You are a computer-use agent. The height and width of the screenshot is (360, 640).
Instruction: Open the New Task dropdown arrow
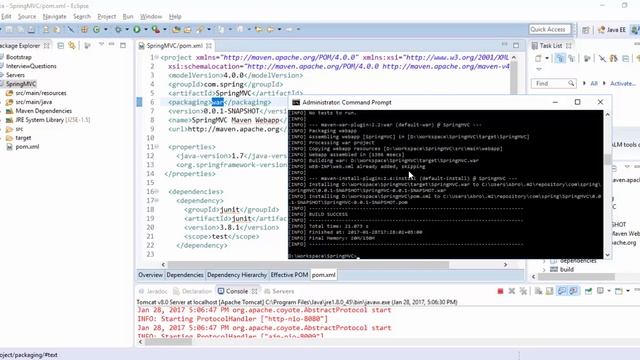tap(547, 58)
